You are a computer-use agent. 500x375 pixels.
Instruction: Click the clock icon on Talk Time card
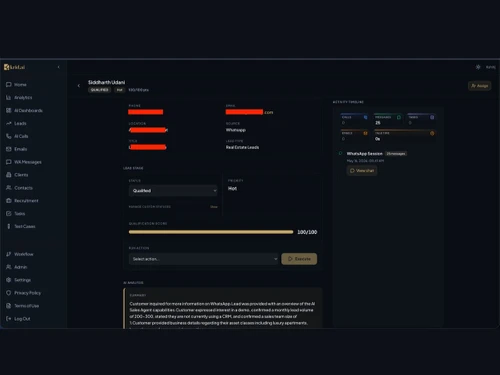pyautogui.click(x=432, y=133)
